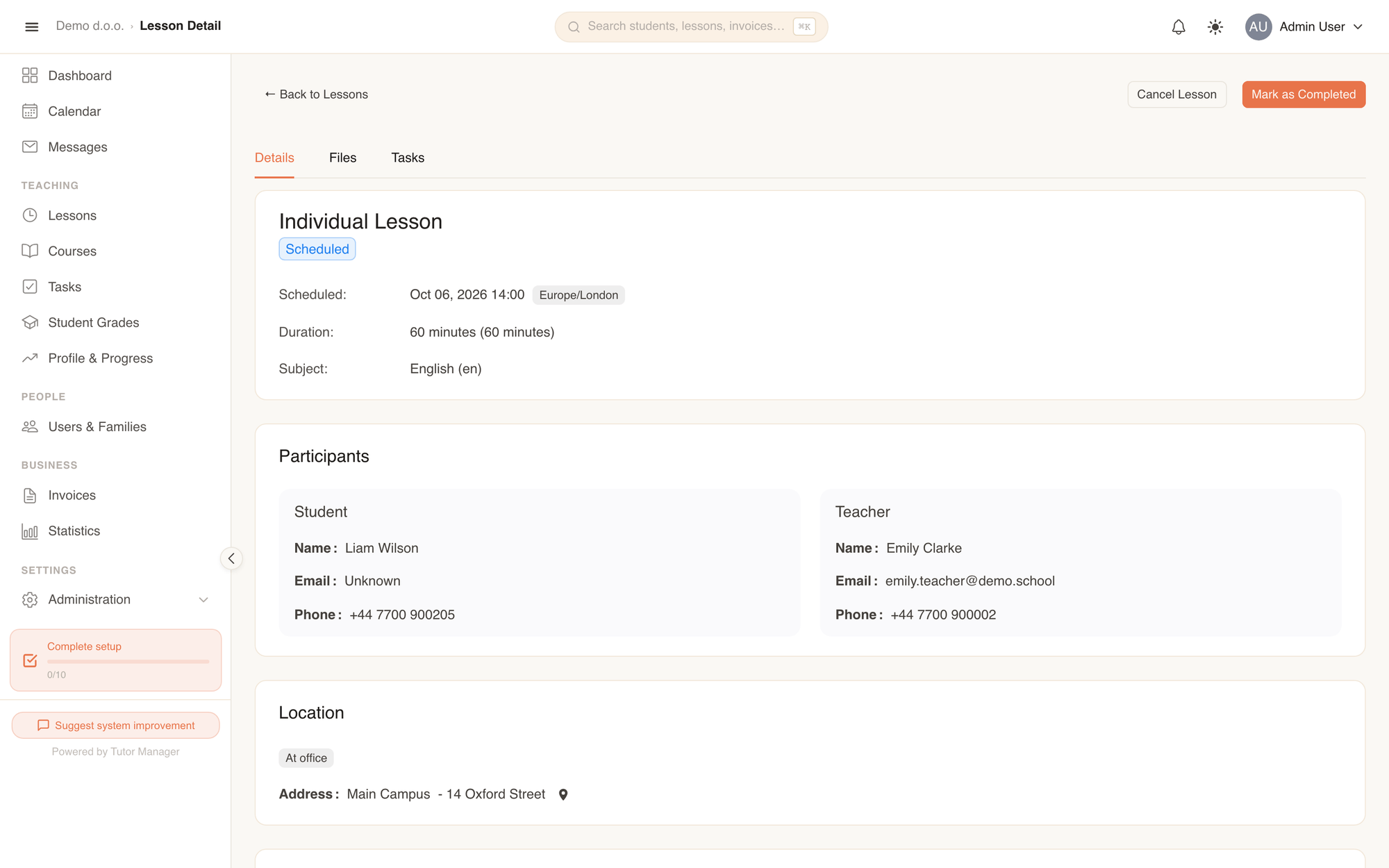Click the search magnifier icon
Image resolution: width=1389 pixels, height=868 pixels.
pyautogui.click(x=574, y=27)
